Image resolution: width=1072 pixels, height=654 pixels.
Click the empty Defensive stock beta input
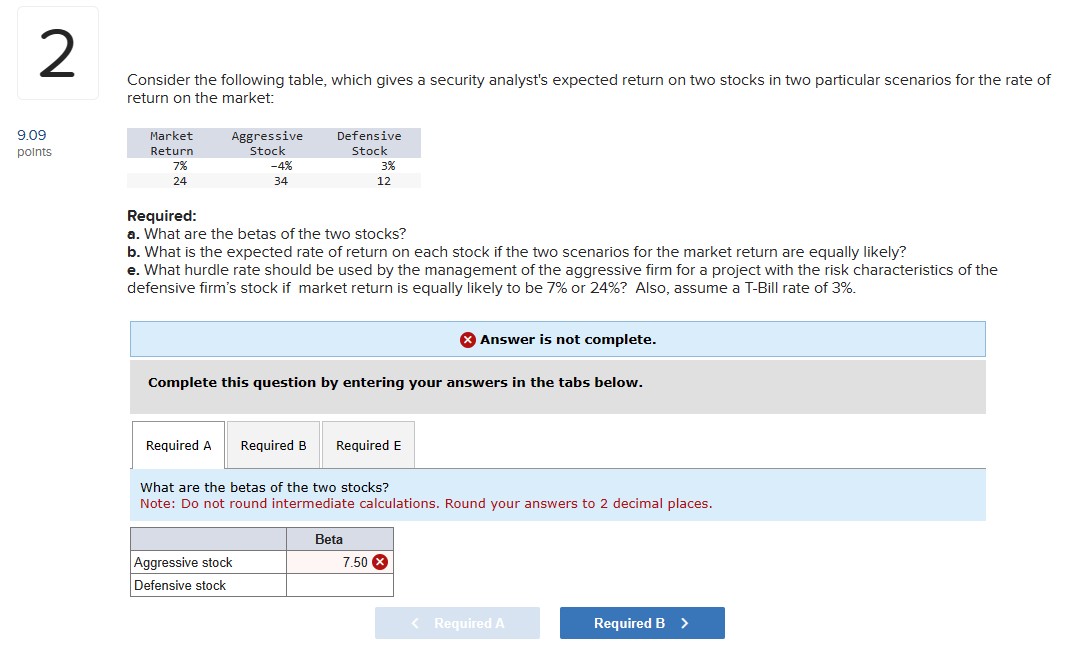(340, 584)
